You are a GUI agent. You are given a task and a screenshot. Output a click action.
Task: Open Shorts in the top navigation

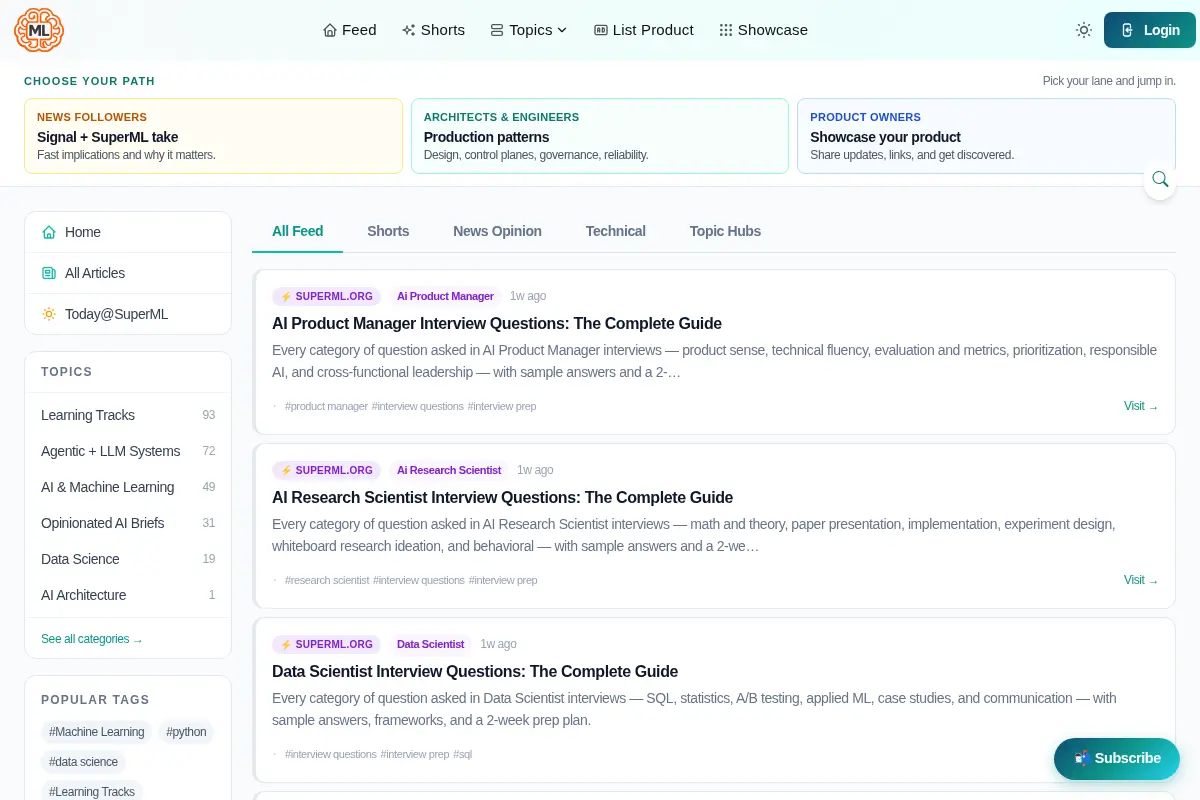pyautogui.click(x=433, y=30)
